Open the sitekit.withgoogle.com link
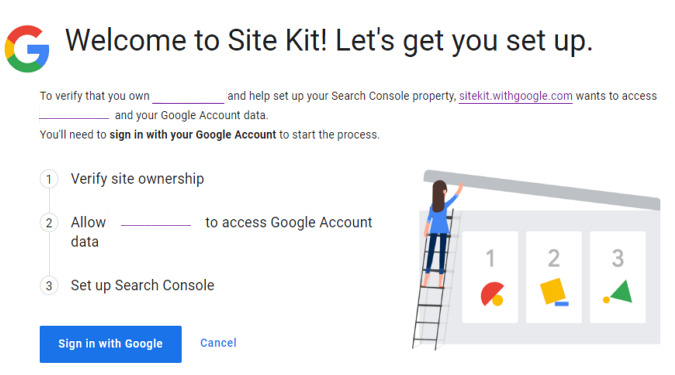The height and width of the screenshot is (375, 675). (x=516, y=96)
